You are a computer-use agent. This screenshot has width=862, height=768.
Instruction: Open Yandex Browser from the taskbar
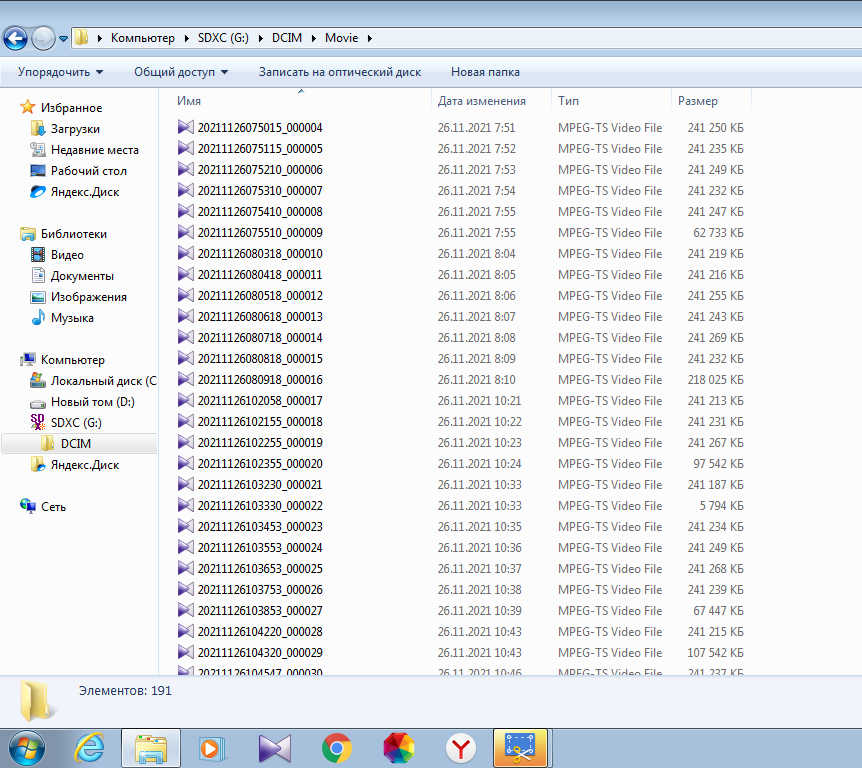460,748
